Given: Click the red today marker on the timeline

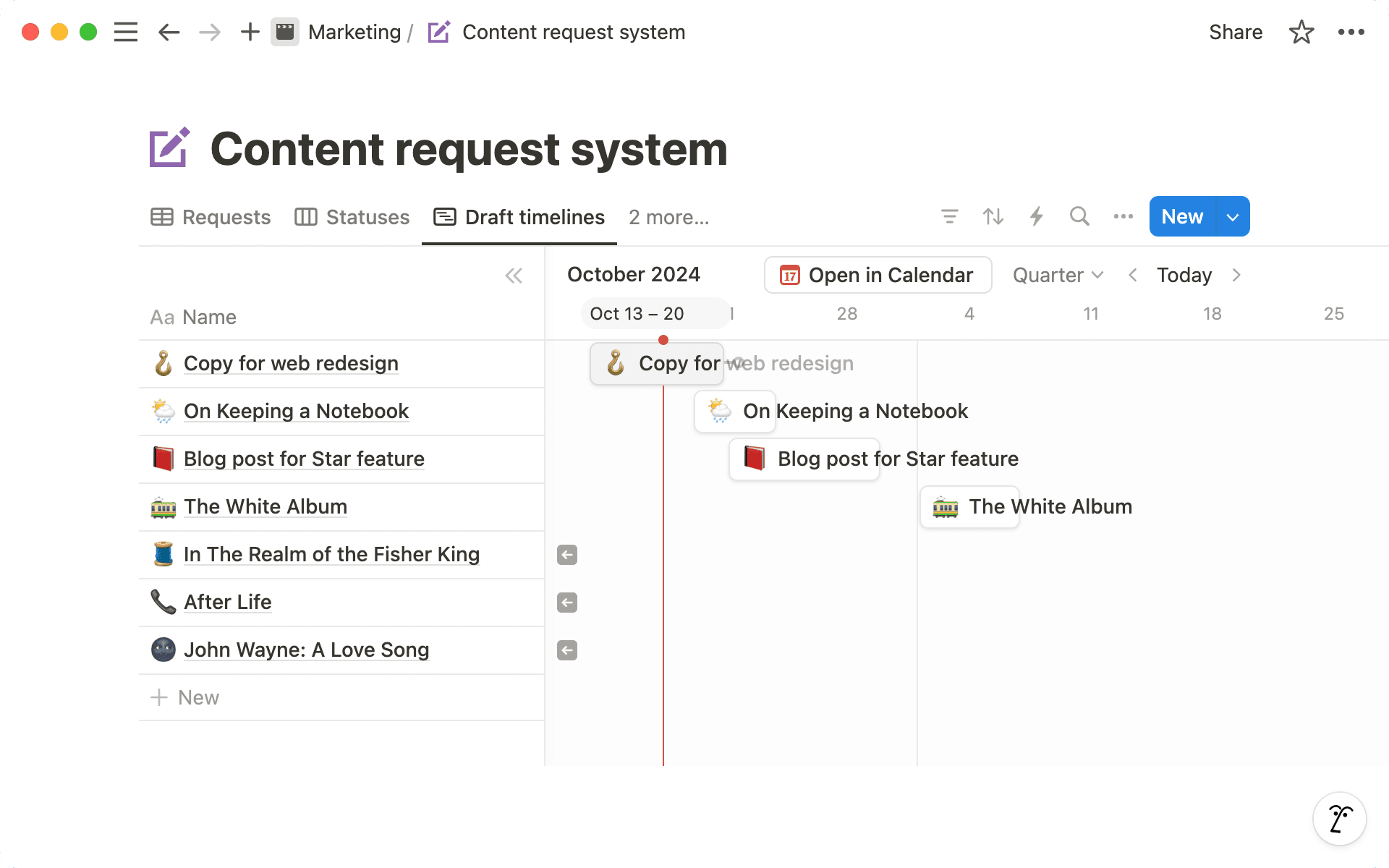Looking at the screenshot, I should point(664,340).
